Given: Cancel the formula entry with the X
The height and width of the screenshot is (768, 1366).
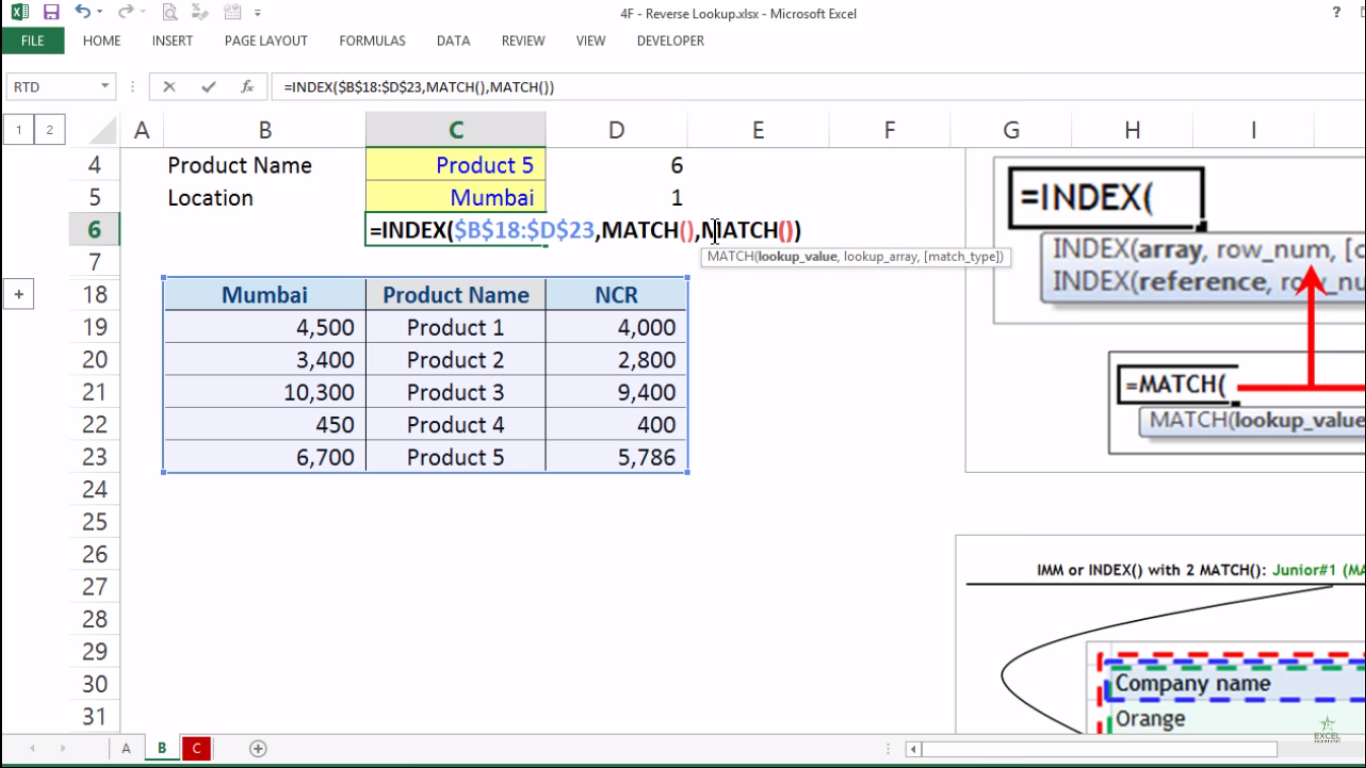Looking at the screenshot, I should [x=169, y=87].
